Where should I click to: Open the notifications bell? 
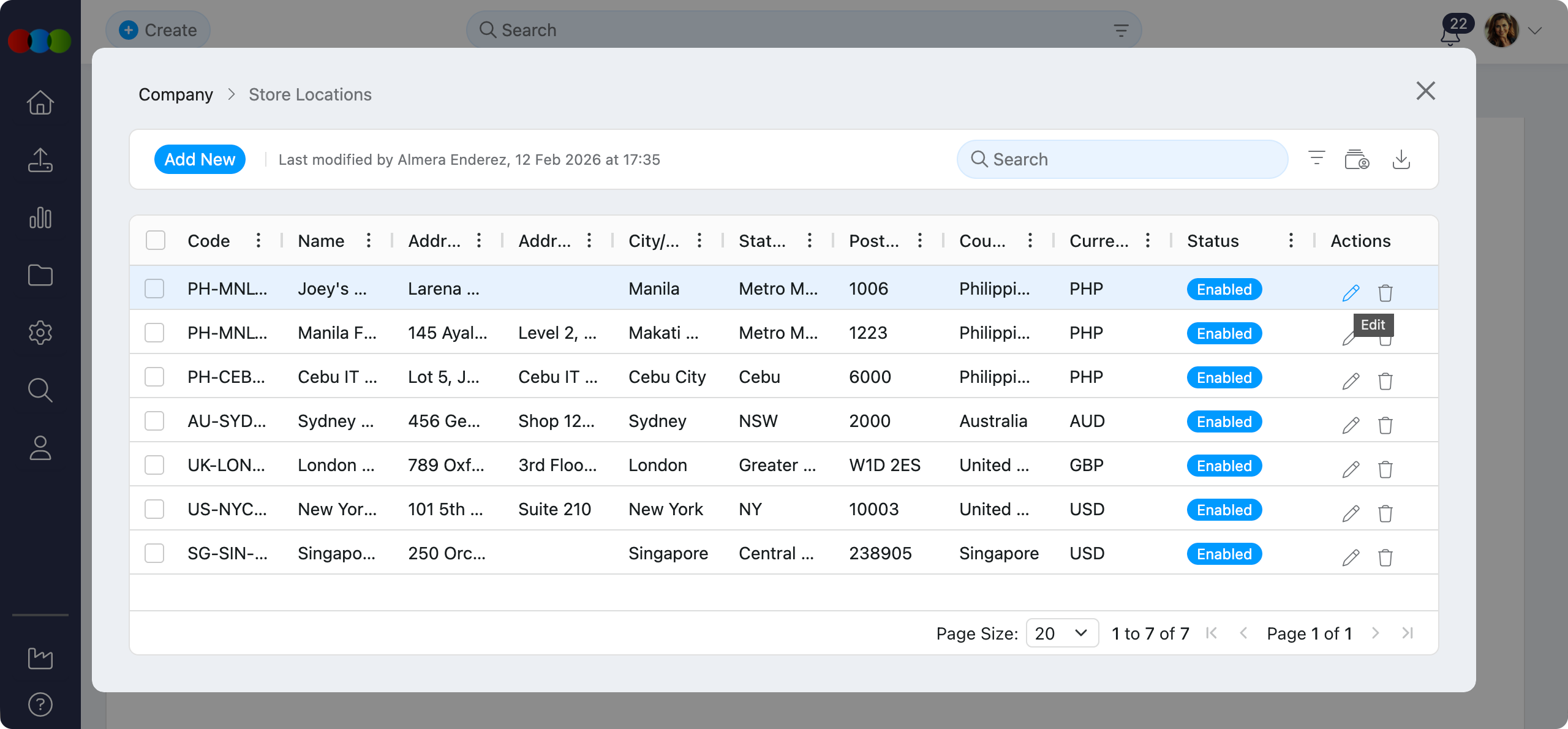pos(1450,36)
